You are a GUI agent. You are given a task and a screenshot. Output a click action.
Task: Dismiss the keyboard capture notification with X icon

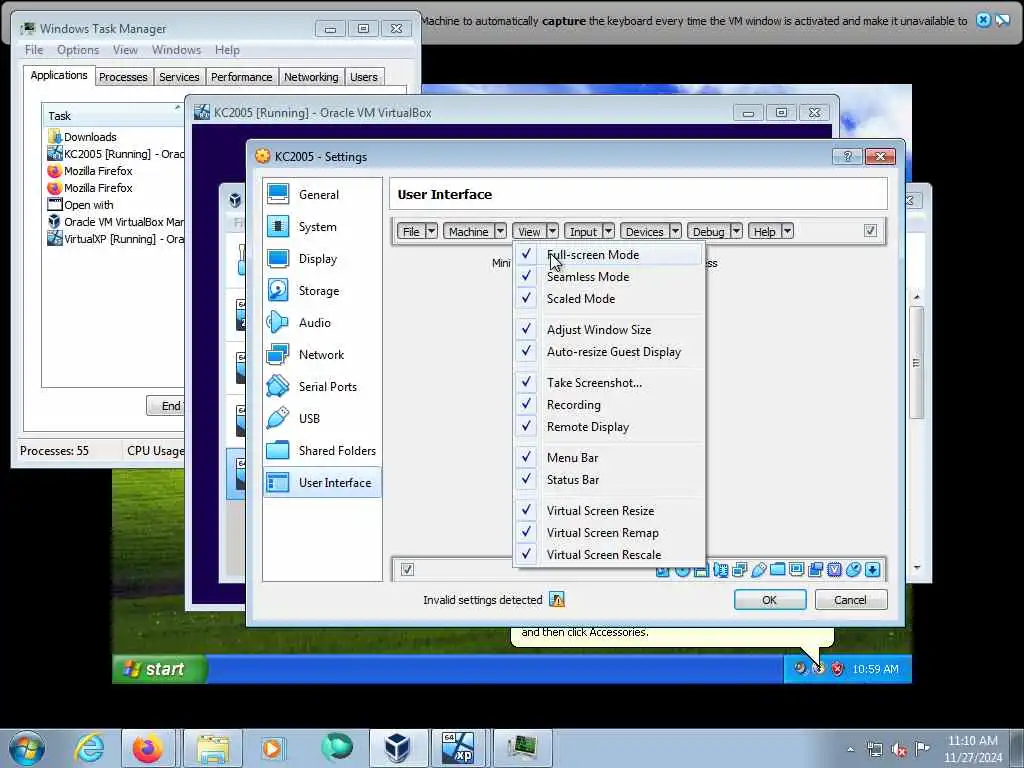[983, 20]
